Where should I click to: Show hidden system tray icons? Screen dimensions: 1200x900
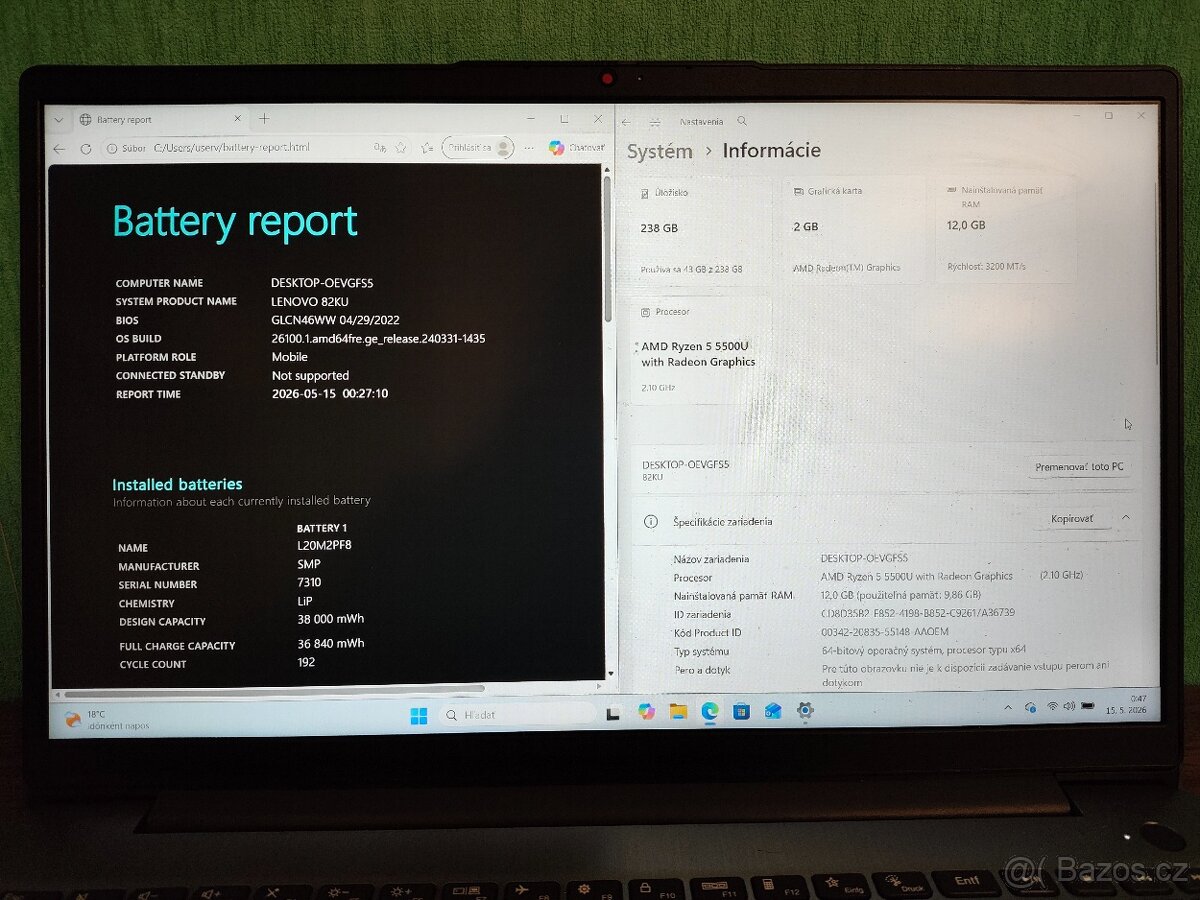click(1008, 707)
